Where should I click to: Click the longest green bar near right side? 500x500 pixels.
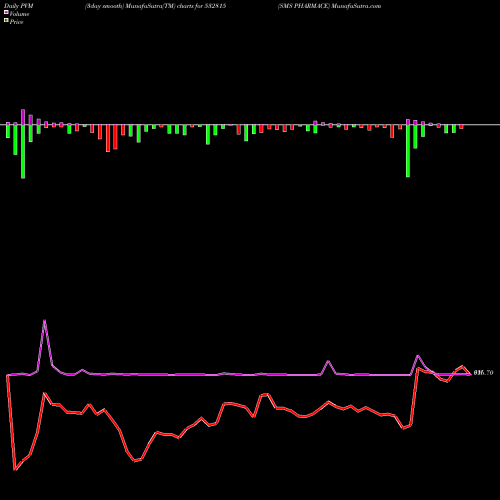click(x=408, y=151)
